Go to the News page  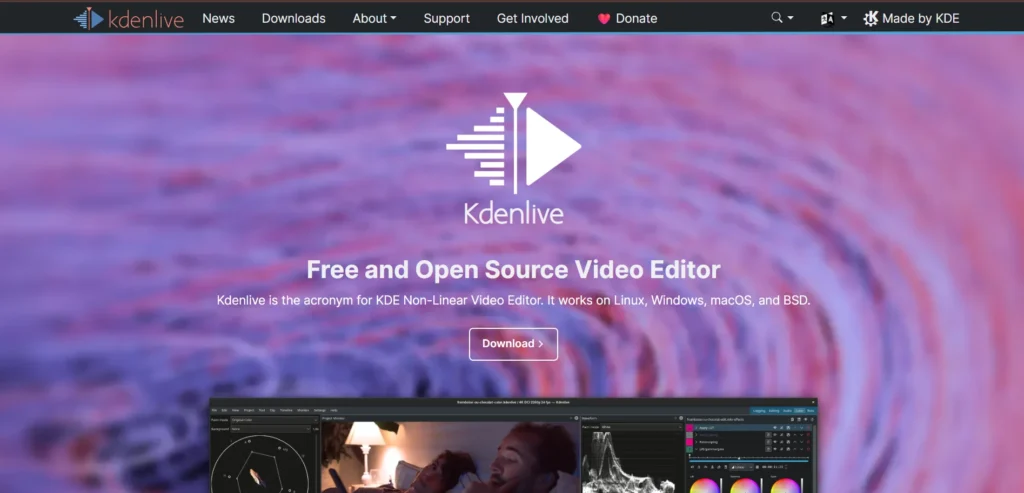218,18
